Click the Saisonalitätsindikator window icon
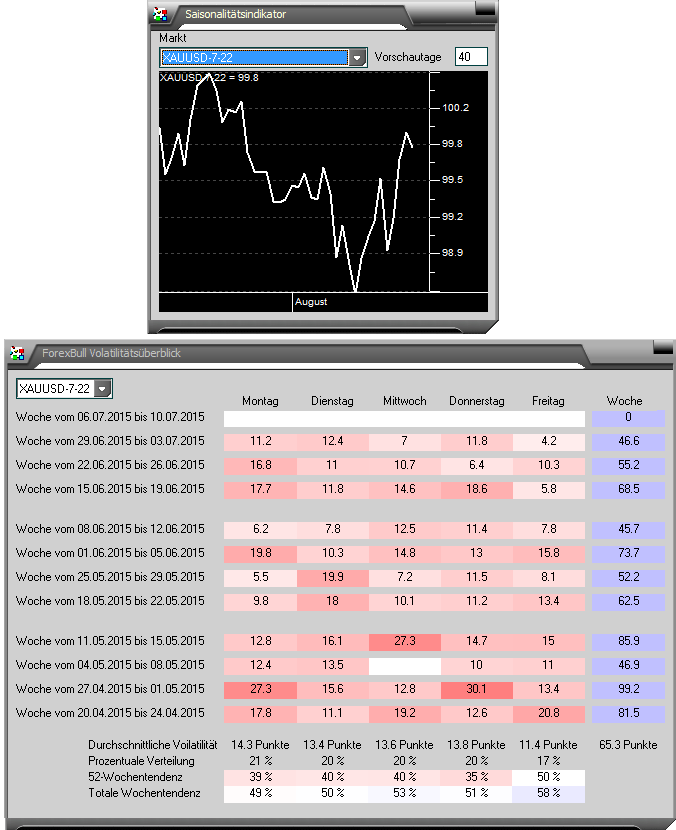676x830 pixels. pos(160,14)
